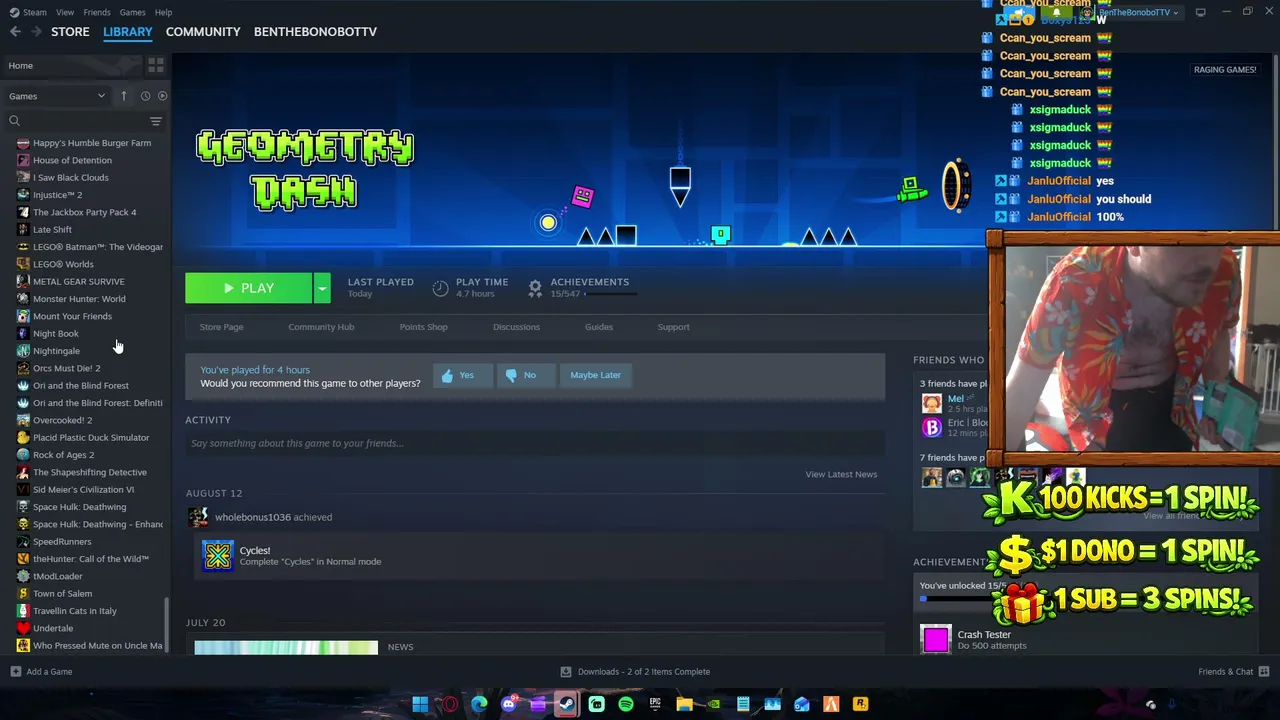The width and height of the screenshot is (1280, 720).
Task: Open the Points Shop link
Action: (423, 327)
